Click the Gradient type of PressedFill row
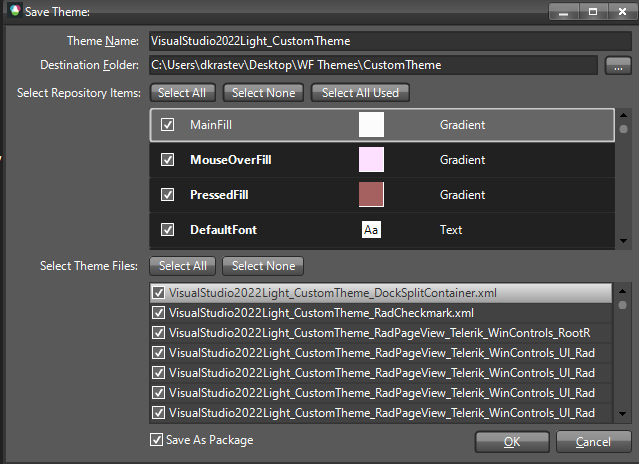Image resolution: width=639 pixels, height=464 pixels. (463, 195)
